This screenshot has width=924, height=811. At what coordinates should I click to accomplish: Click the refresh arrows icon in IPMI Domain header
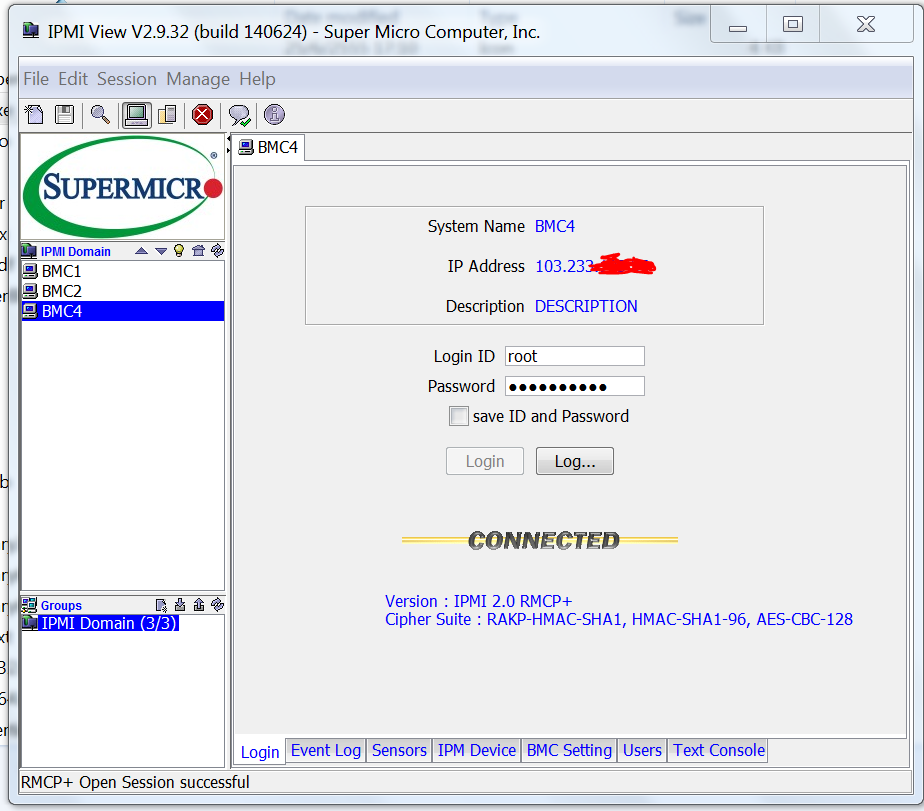click(x=217, y=250)
